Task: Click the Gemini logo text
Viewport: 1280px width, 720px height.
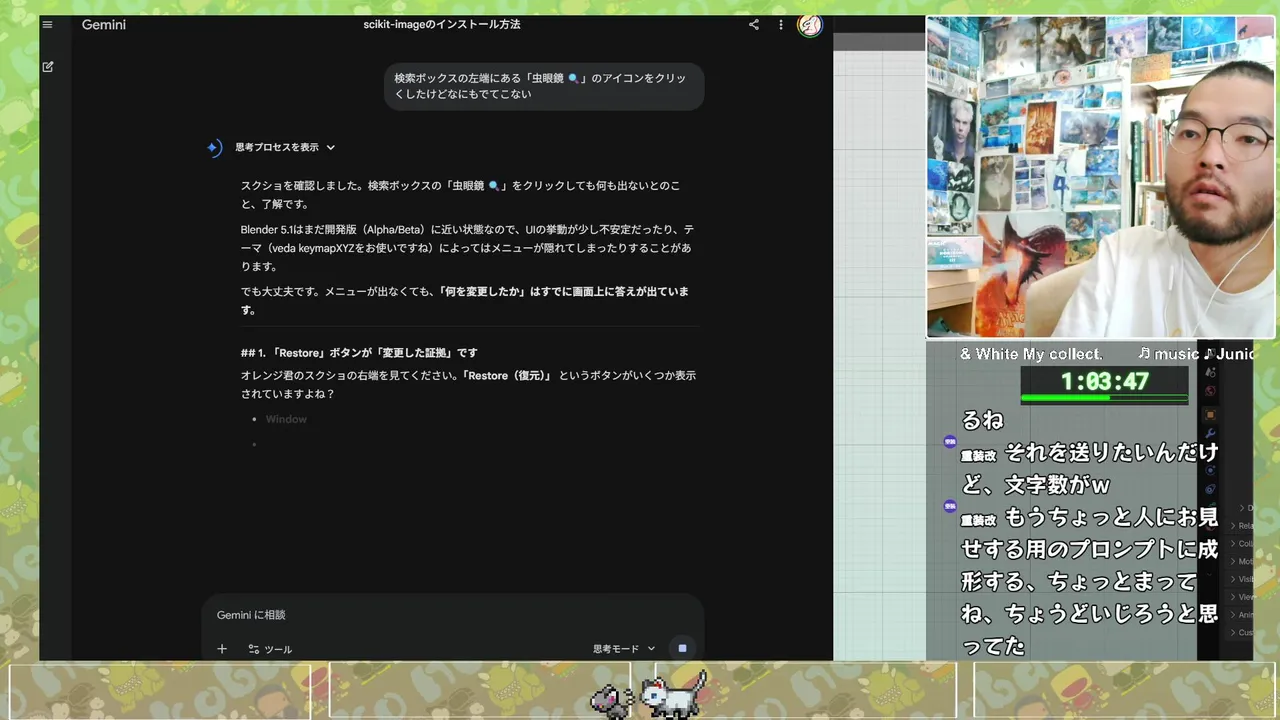Action: (104, 25)
